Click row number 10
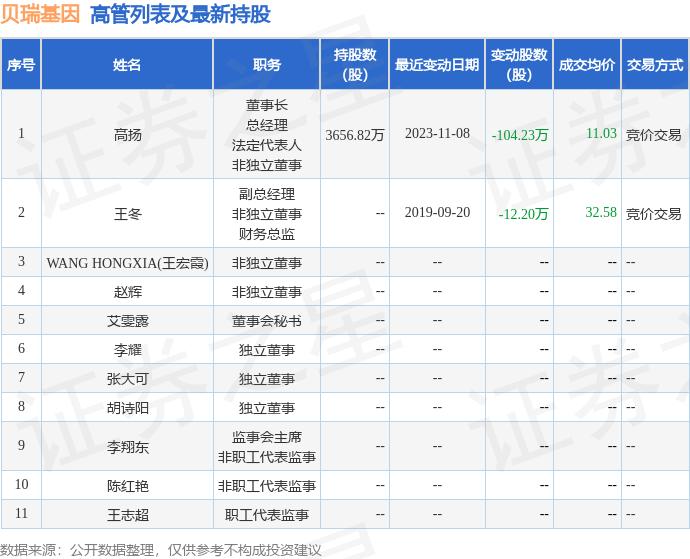The height and width of the screenshot is (559, 690). [21, 484]
